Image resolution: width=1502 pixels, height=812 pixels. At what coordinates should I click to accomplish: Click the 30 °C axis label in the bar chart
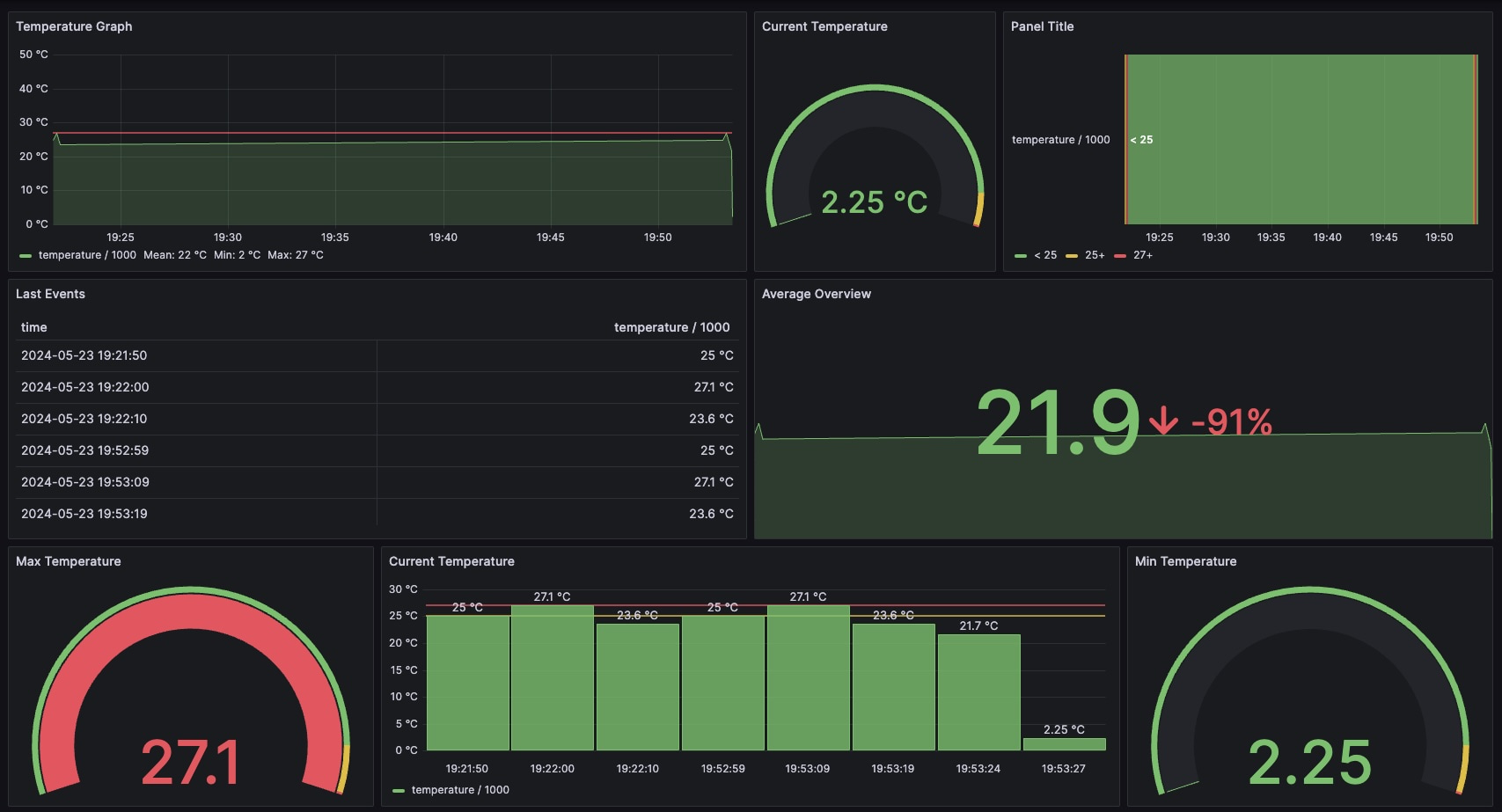coord(403,589)
